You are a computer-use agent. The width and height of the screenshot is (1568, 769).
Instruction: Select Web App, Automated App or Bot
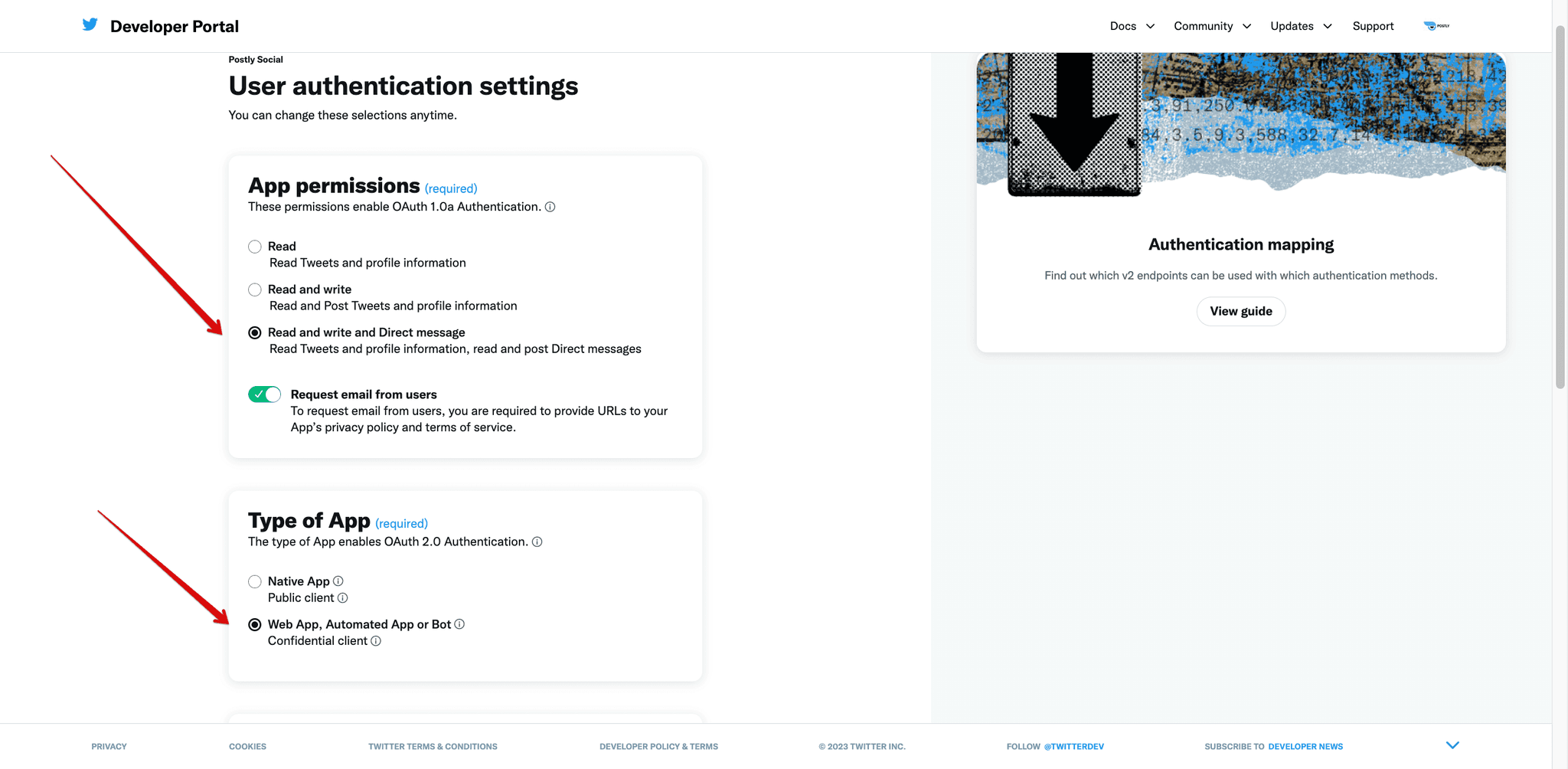255,624
